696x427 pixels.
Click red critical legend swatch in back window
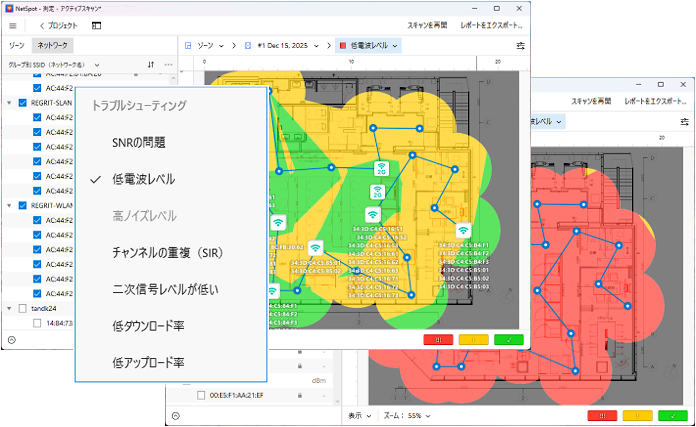[602, 416]
